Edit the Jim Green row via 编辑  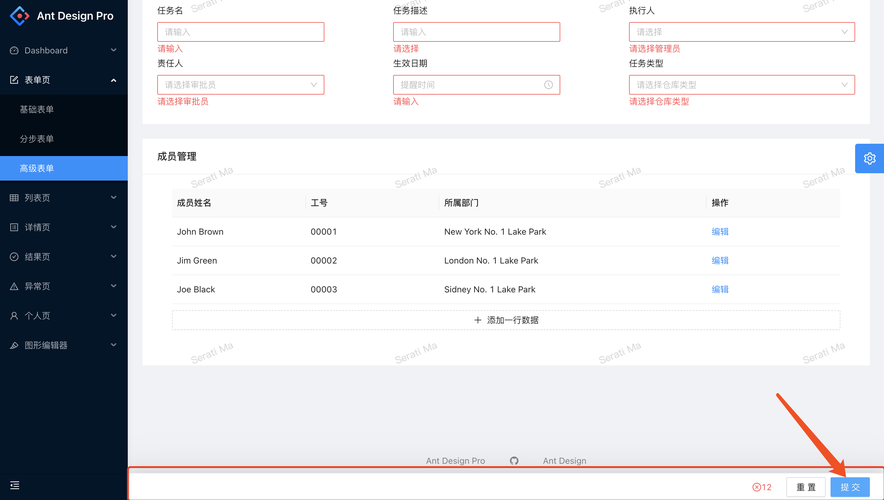click(x=720, y=260)
